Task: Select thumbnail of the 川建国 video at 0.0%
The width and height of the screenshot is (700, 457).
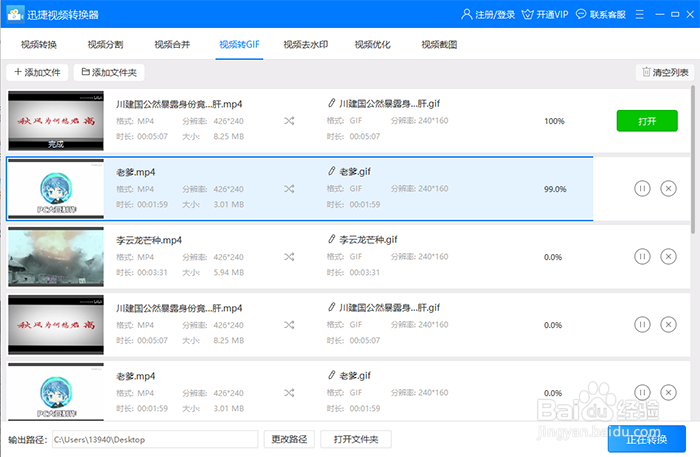Action: click(56, 324)
